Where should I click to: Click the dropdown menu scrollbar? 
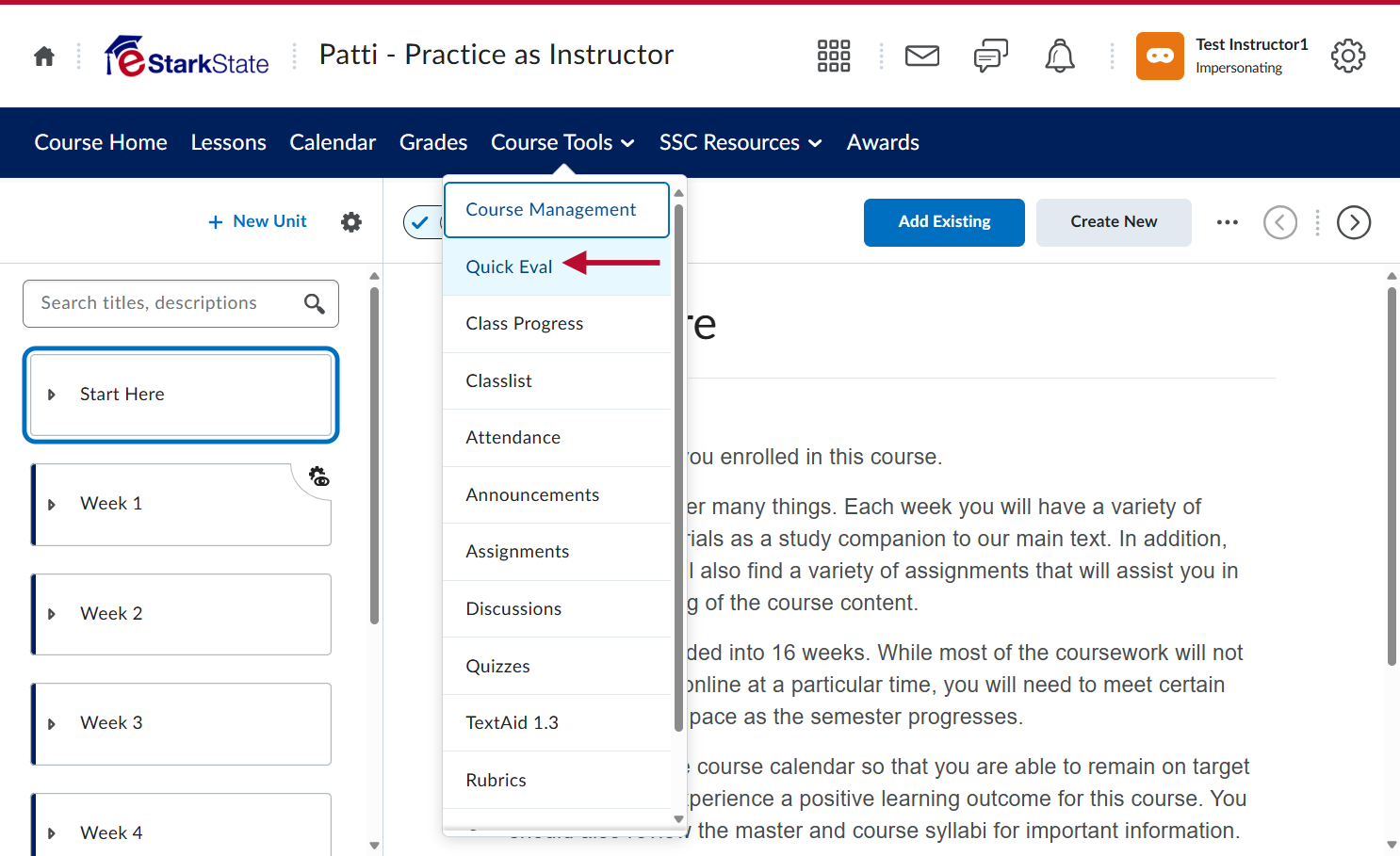678,468
